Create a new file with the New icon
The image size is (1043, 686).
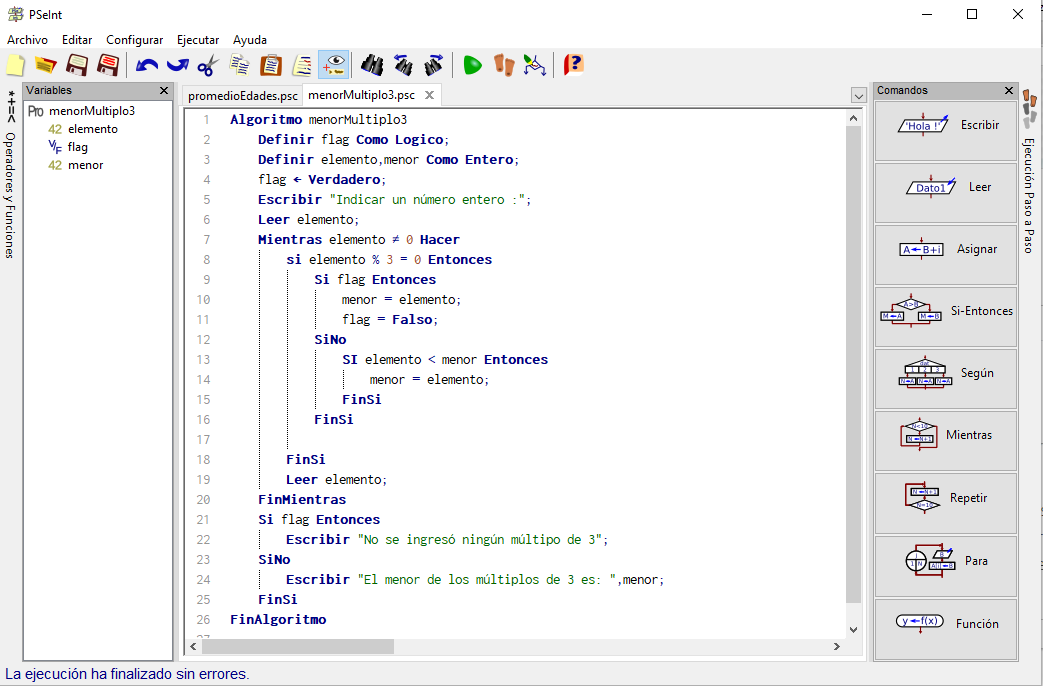pyautogui.click(x=16, y=65)
